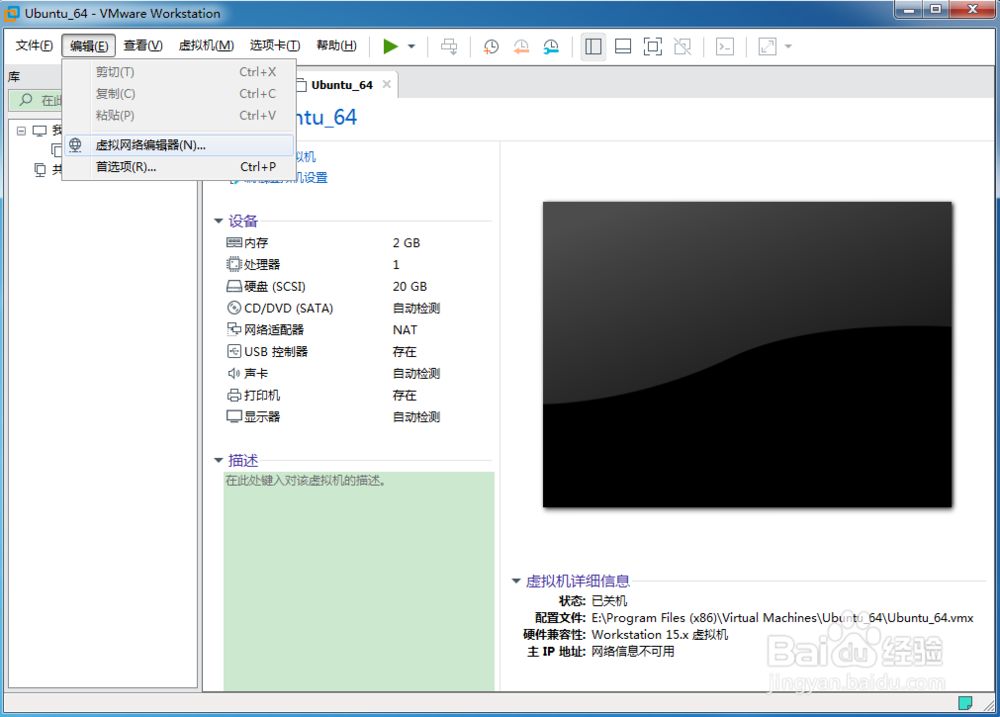Power on the virtual machine with the green play icon
1000x717 pixels.
(x=390, y=46)
